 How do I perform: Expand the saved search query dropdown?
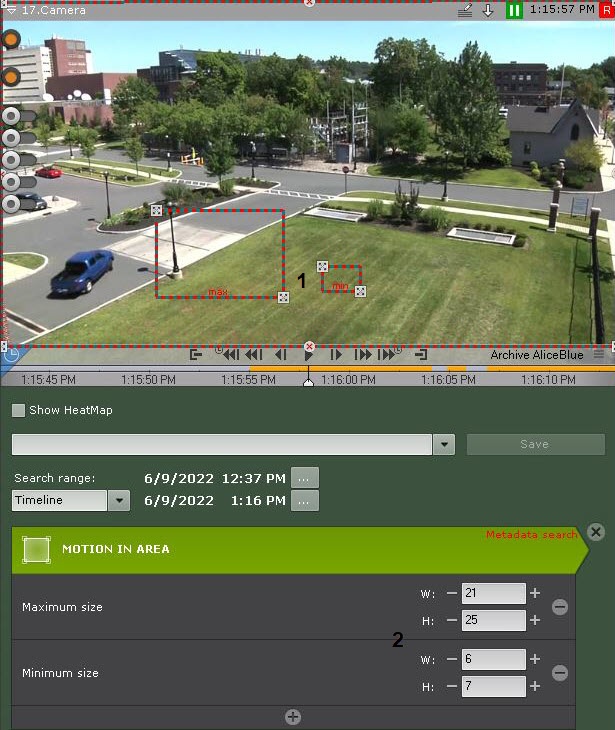click(445, 445)
